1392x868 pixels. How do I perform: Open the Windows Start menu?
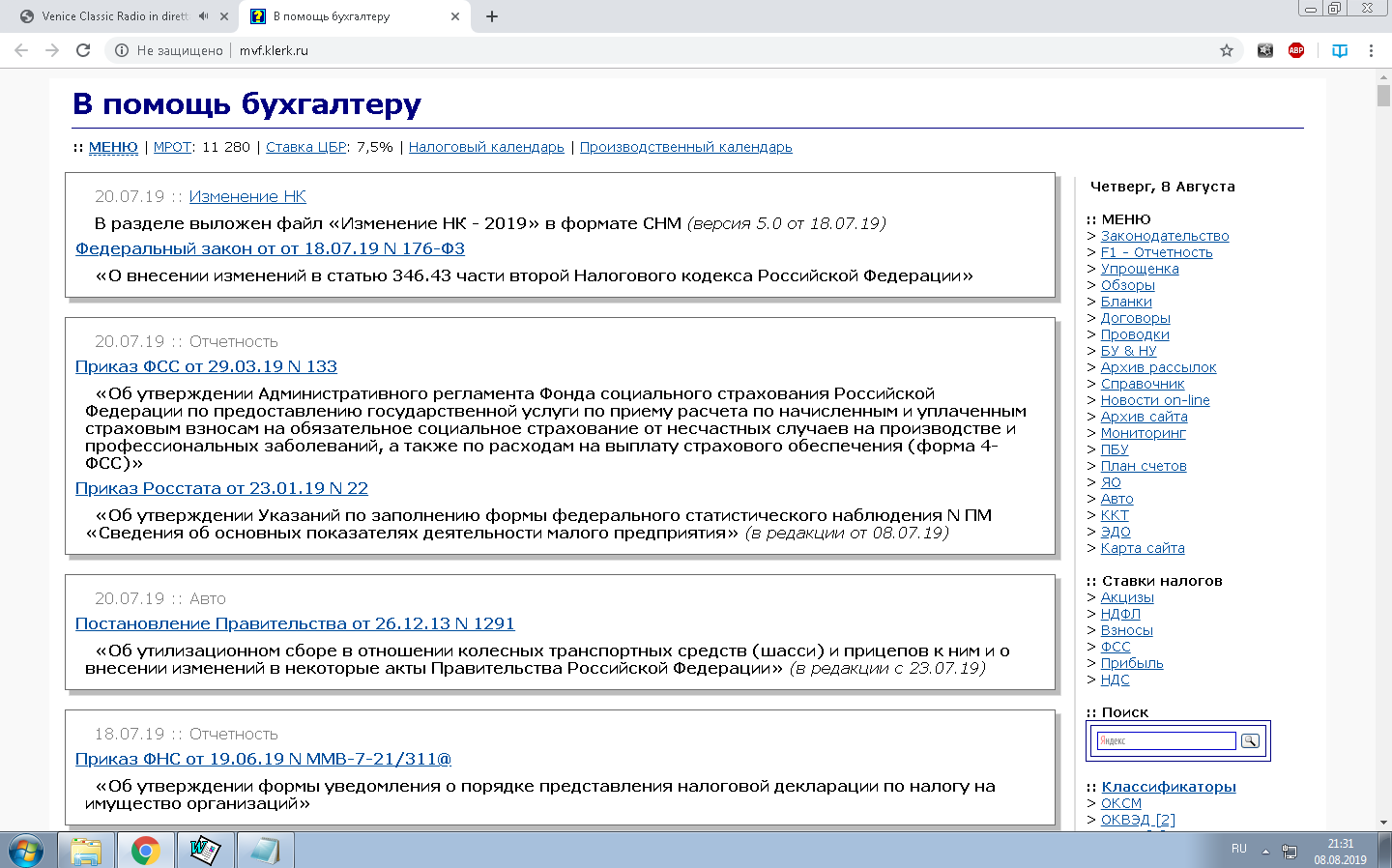pos(26,851)
